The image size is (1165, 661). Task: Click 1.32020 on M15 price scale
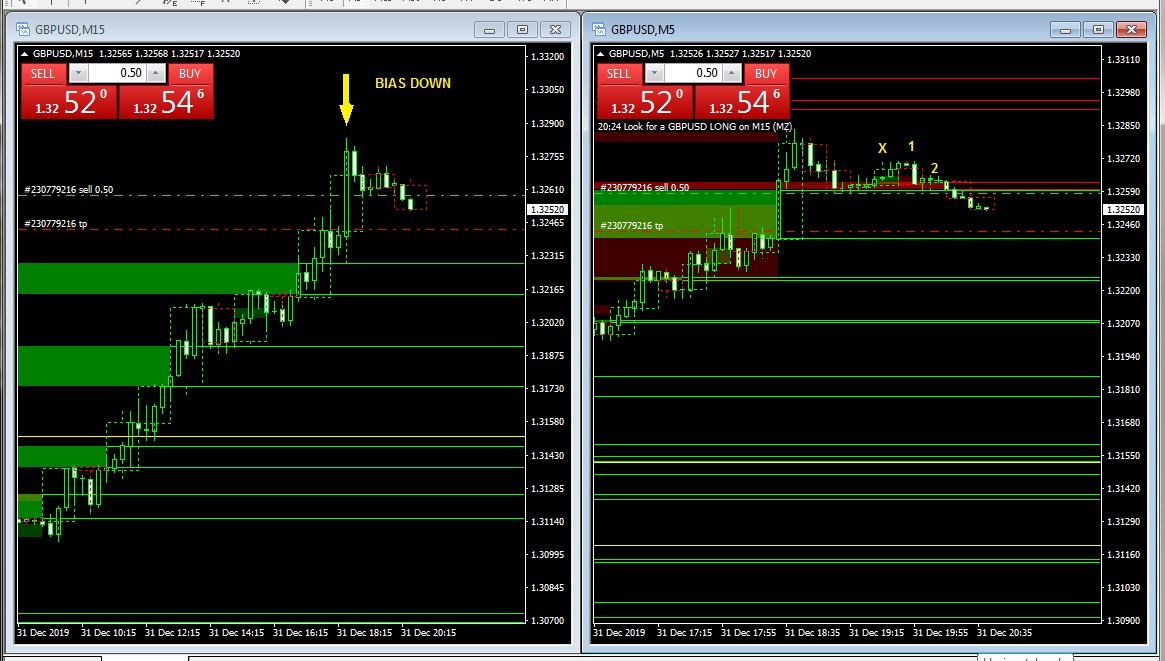click(547, 323)
